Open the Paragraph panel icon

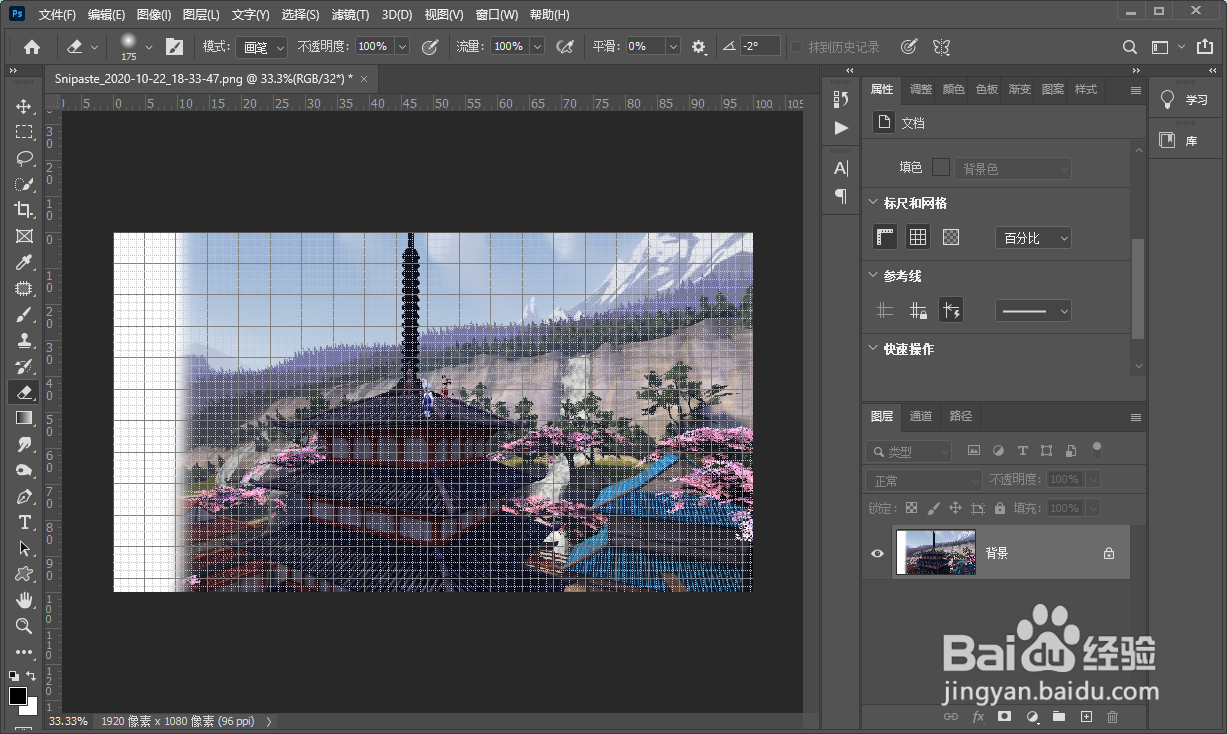(841, 196)
